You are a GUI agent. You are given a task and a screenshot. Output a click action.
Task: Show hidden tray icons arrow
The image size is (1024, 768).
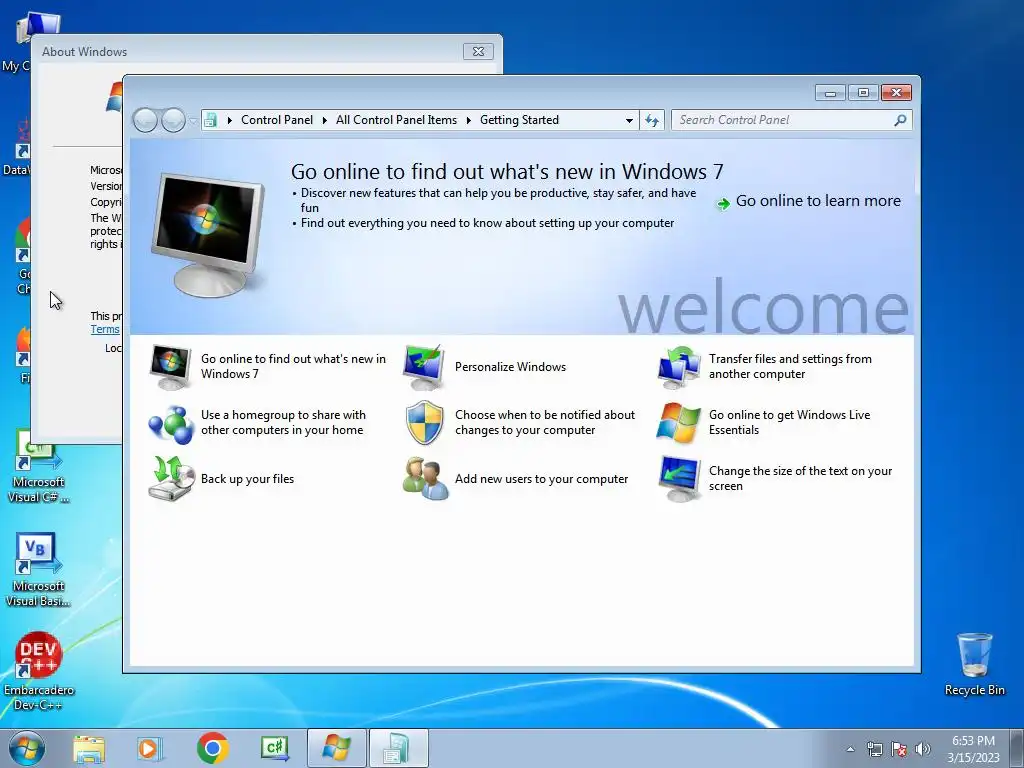850,749
